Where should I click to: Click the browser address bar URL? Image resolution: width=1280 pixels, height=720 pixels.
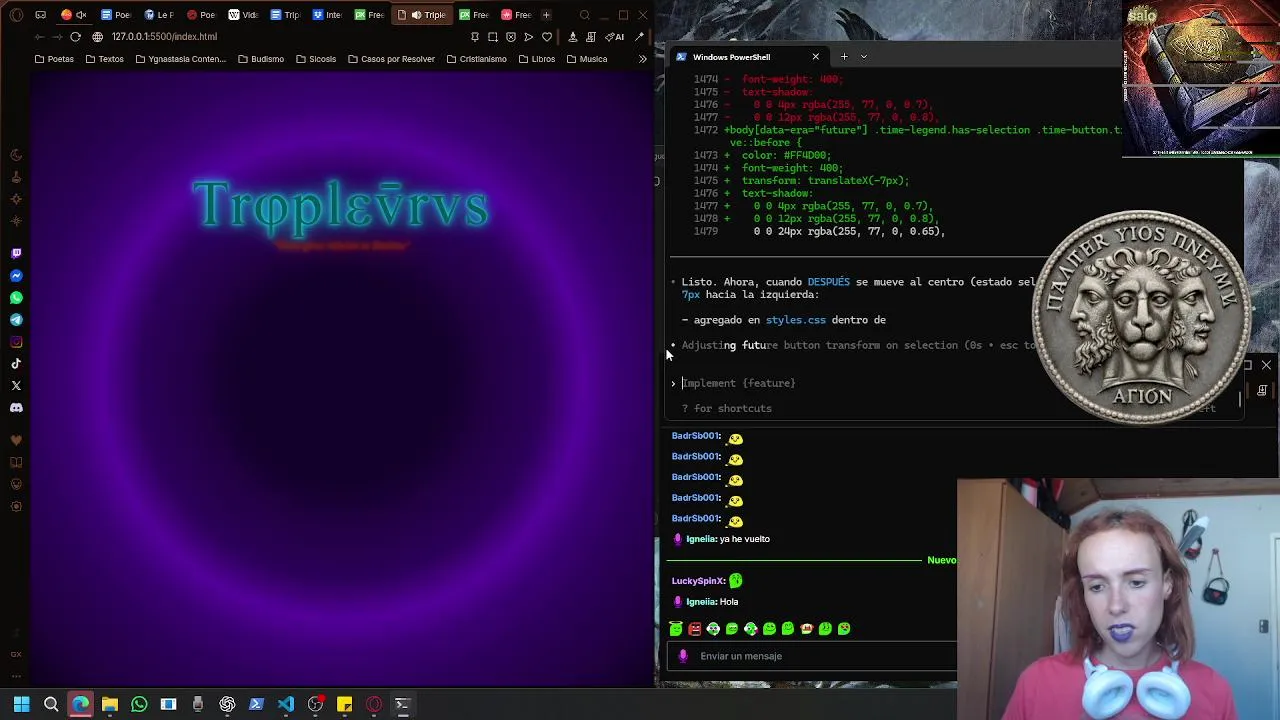click(x=164, y=37)
